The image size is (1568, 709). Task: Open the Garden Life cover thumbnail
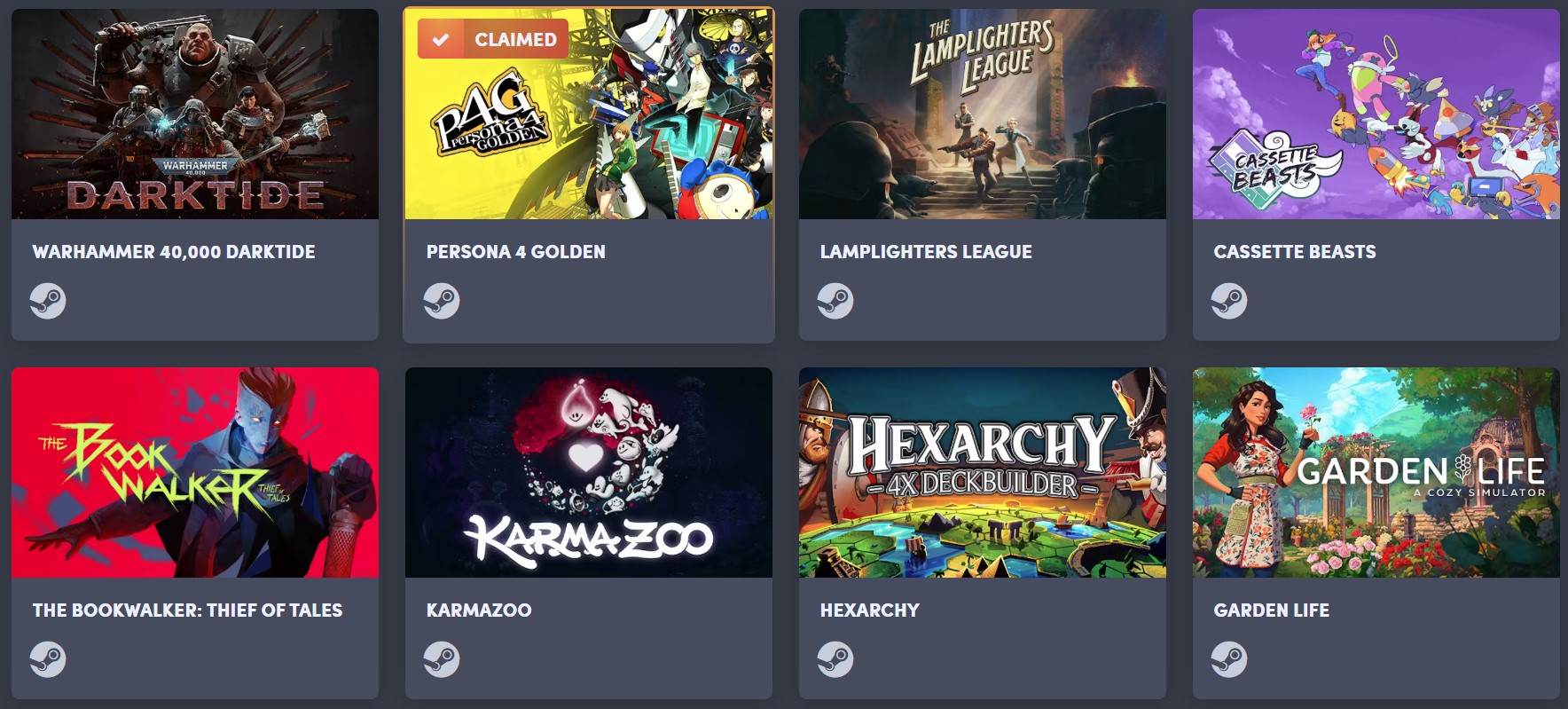1376,472
